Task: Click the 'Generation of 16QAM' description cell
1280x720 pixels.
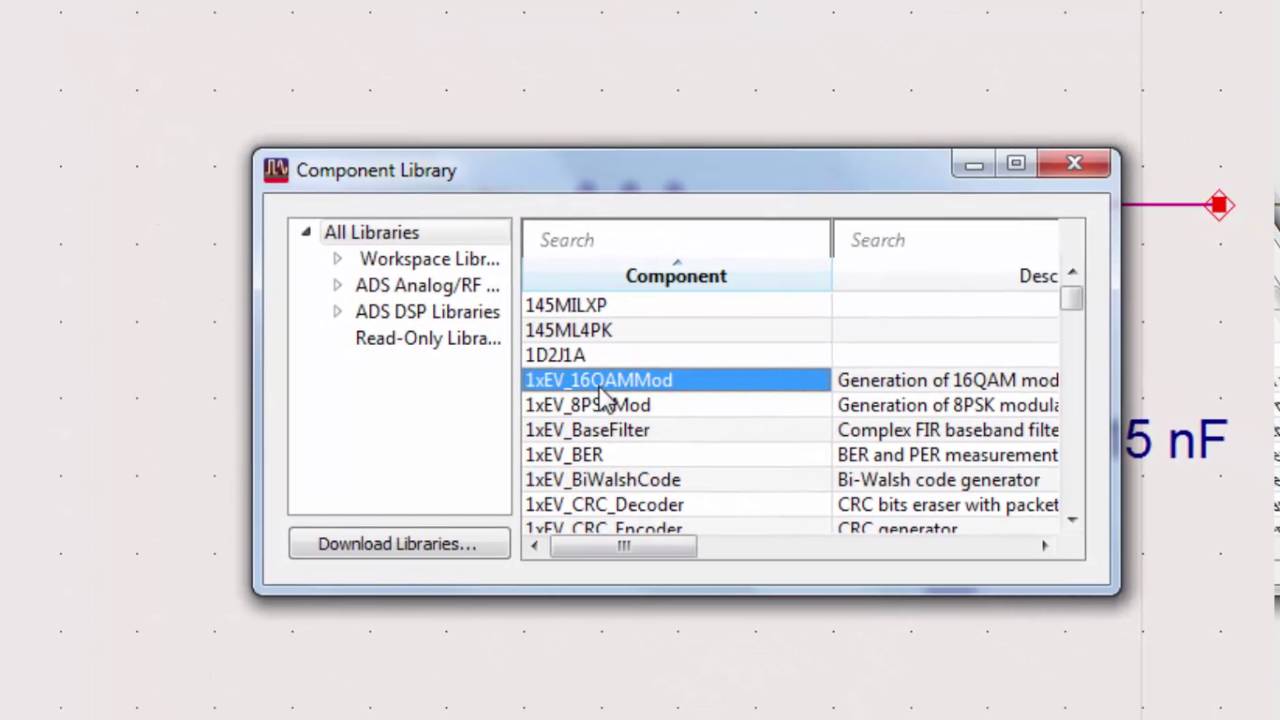Action: pos(946,380)
